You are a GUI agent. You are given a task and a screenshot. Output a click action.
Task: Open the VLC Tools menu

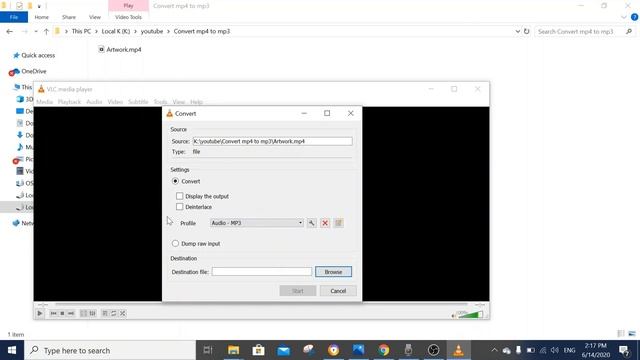[160, 102]
